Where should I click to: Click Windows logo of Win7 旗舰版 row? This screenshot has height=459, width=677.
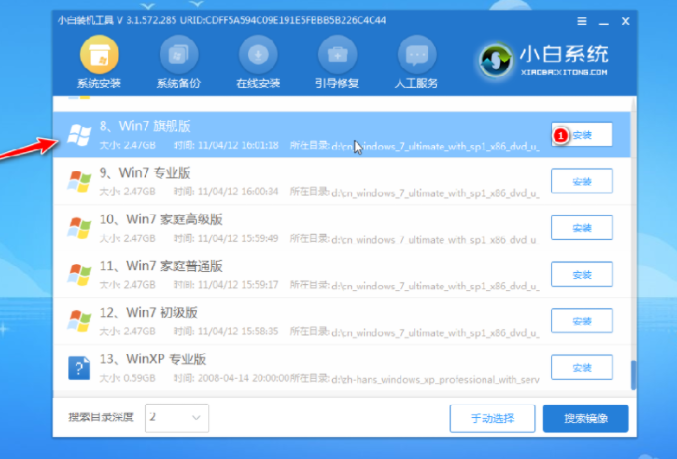tap(79, 135)
